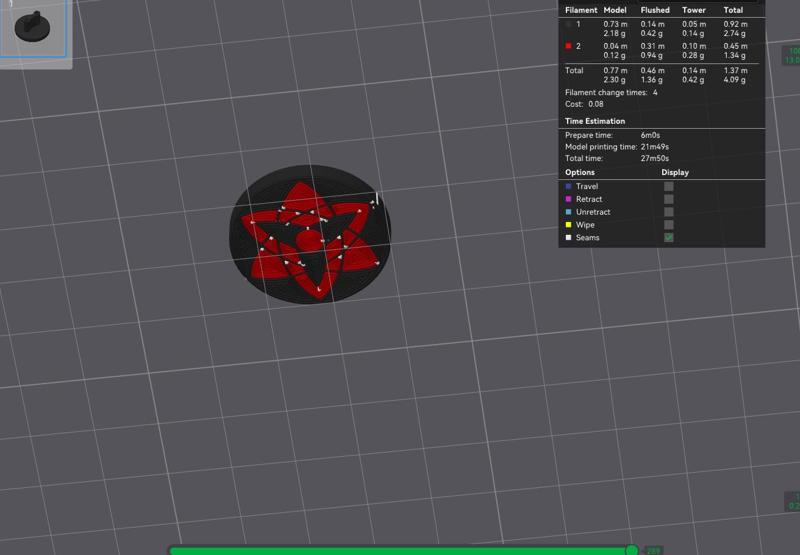Click the yellow Wipe color swatch

[568, 224]
